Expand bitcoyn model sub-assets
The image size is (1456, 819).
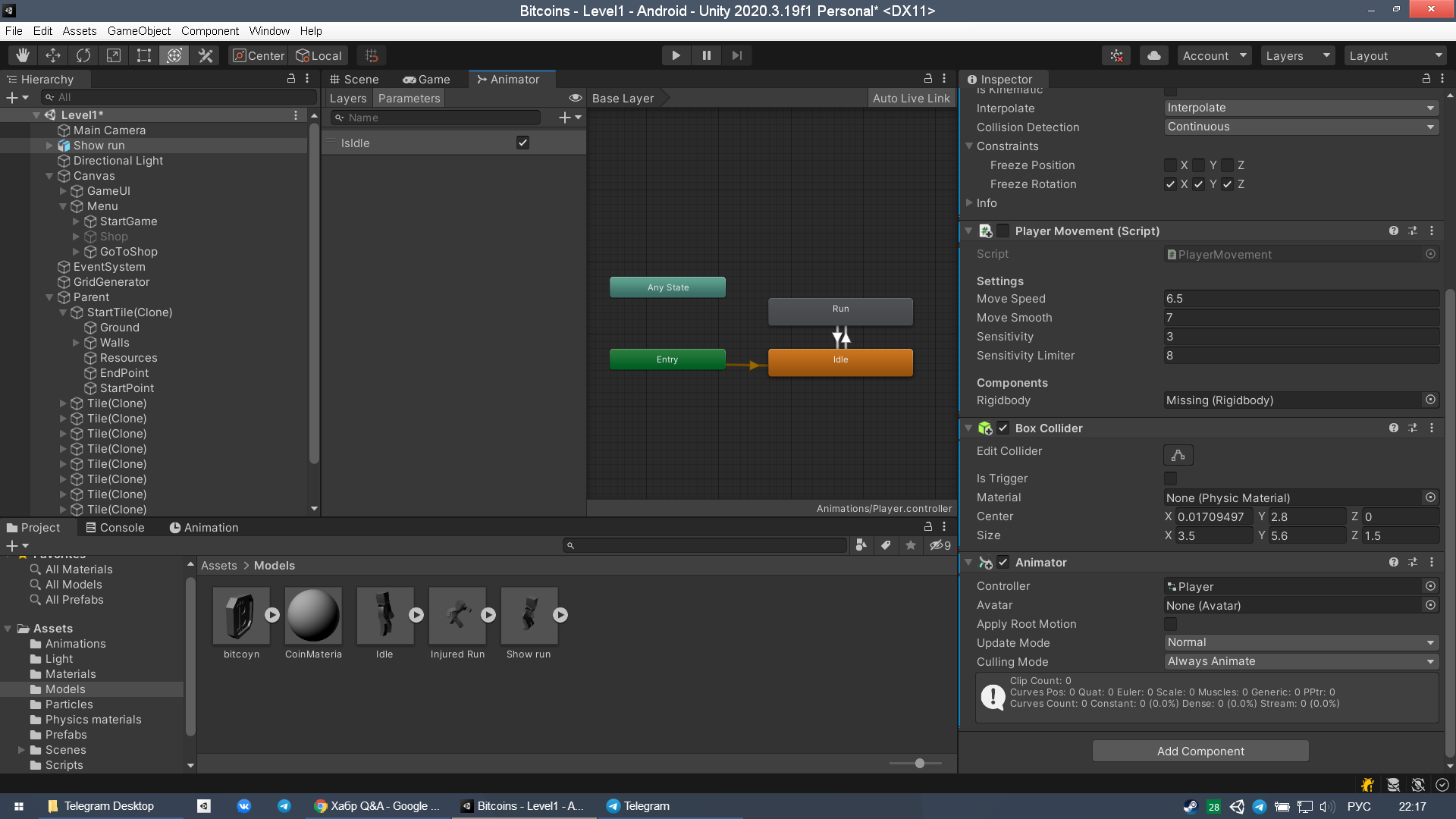click(272, 615)
